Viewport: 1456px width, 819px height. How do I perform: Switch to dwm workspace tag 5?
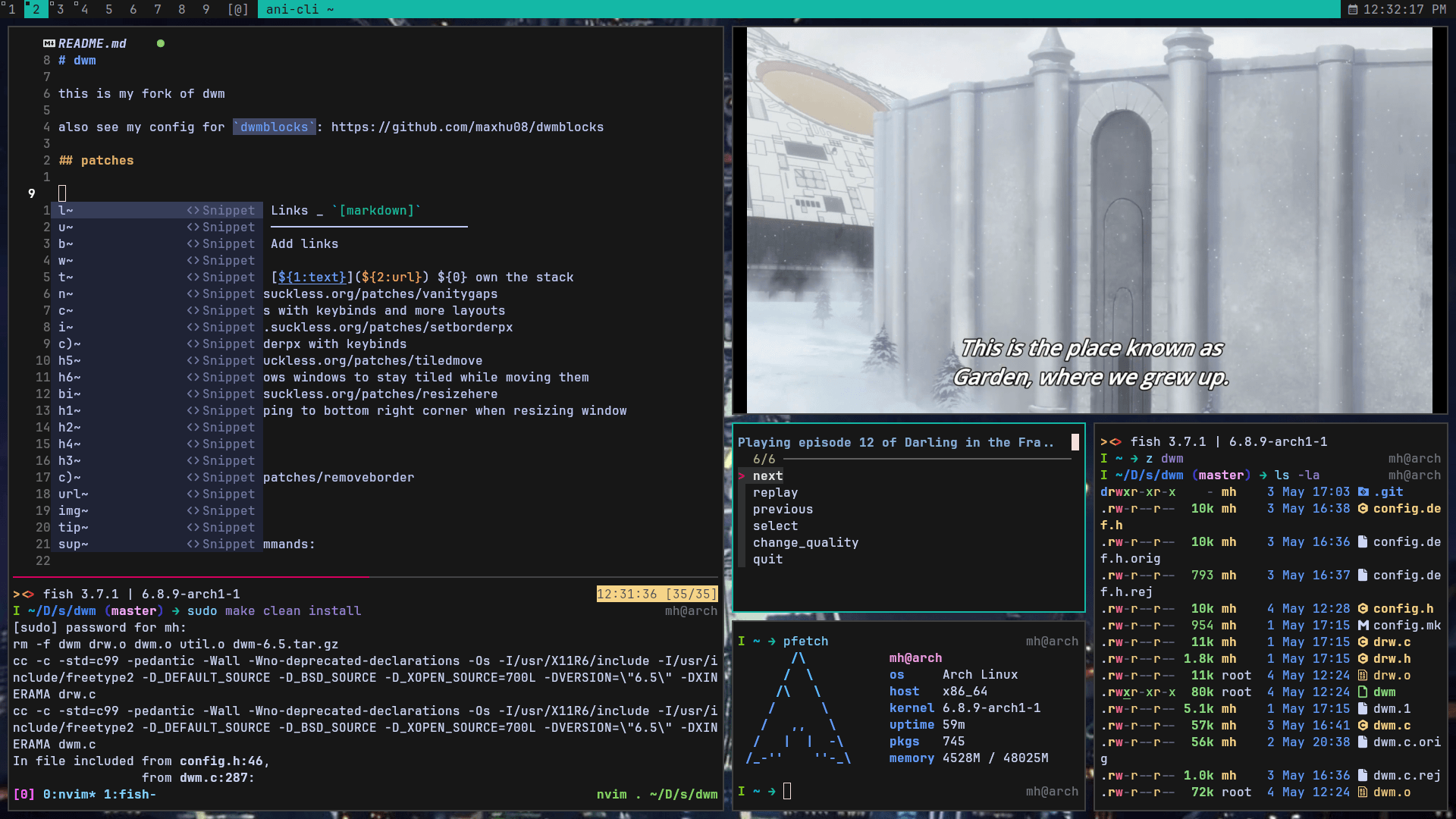point(109,9)
